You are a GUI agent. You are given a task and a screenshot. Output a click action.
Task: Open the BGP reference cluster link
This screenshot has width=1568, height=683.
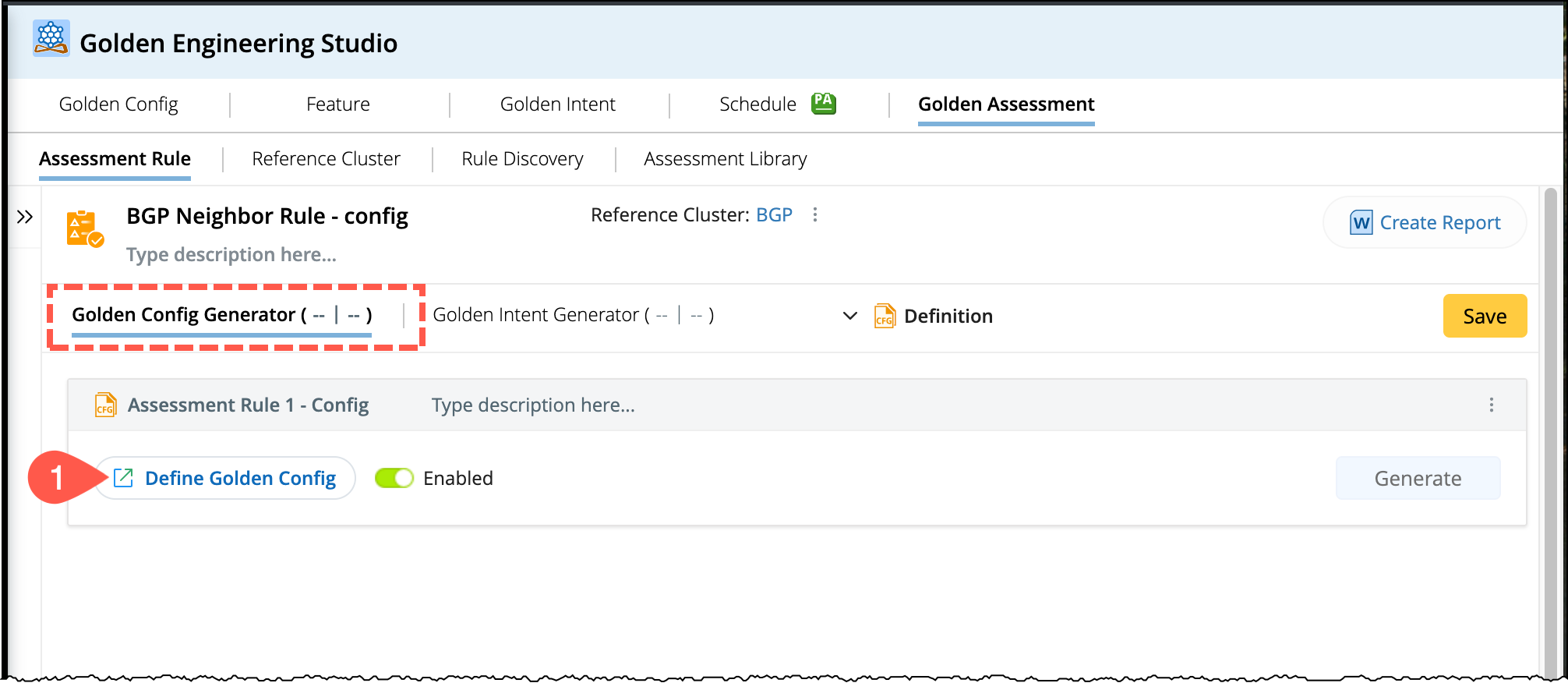(774, 214)
